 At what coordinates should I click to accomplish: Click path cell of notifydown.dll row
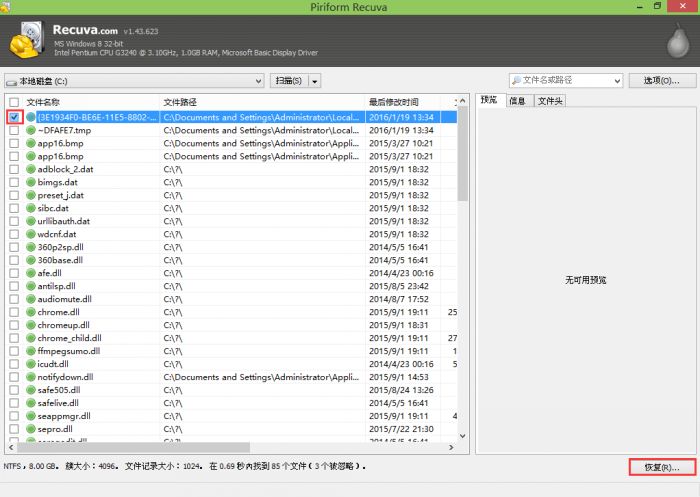tap(261, 377)
